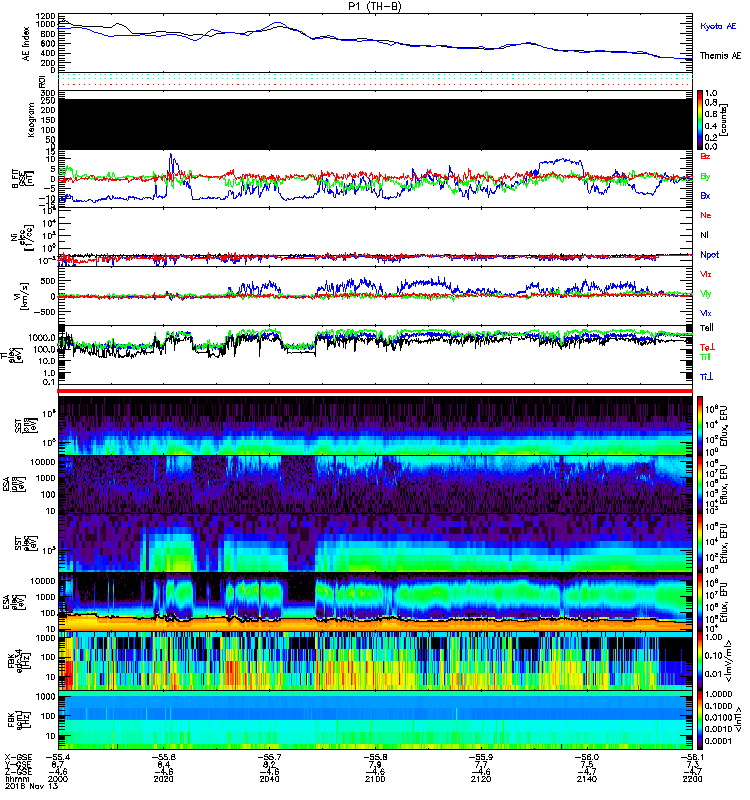The width and height of the screenshot is (750, 800).
Task: Click the Y-GSE value 9.2
Action: coord(269,764)
